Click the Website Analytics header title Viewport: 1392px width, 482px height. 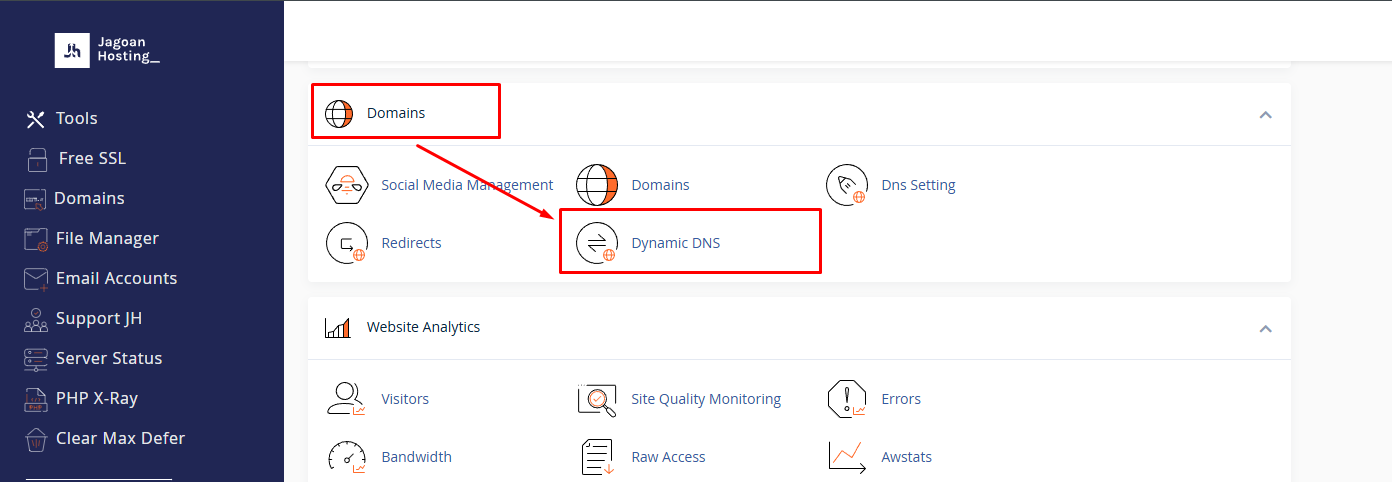pos(423,327)
